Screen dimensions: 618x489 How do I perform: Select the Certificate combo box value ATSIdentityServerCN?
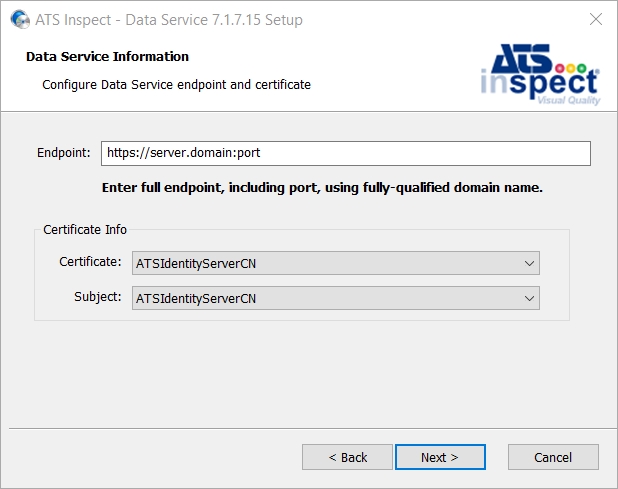click(335, 263)
